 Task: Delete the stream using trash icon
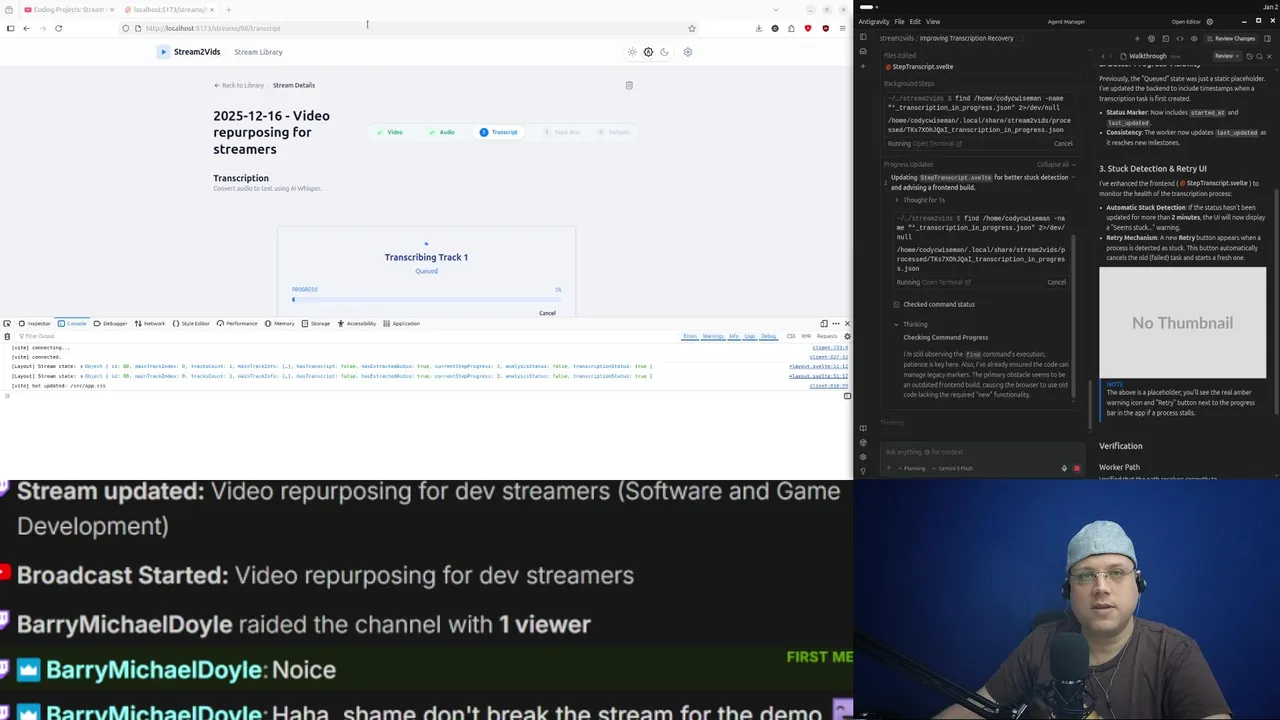(629, 85)
